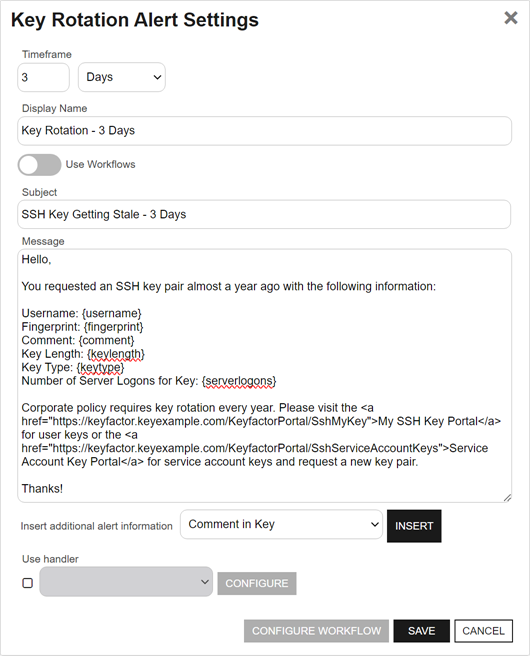The width and height of the screenshot is (530, 656).
Task: Open the Days timeframe unit dropdown
Action: coord(122,77)
